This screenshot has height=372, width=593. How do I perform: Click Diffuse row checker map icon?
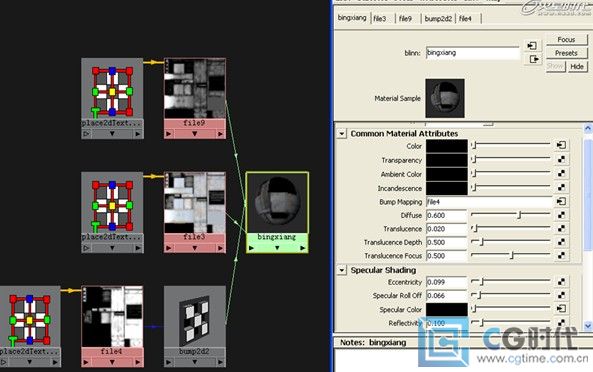561,215
